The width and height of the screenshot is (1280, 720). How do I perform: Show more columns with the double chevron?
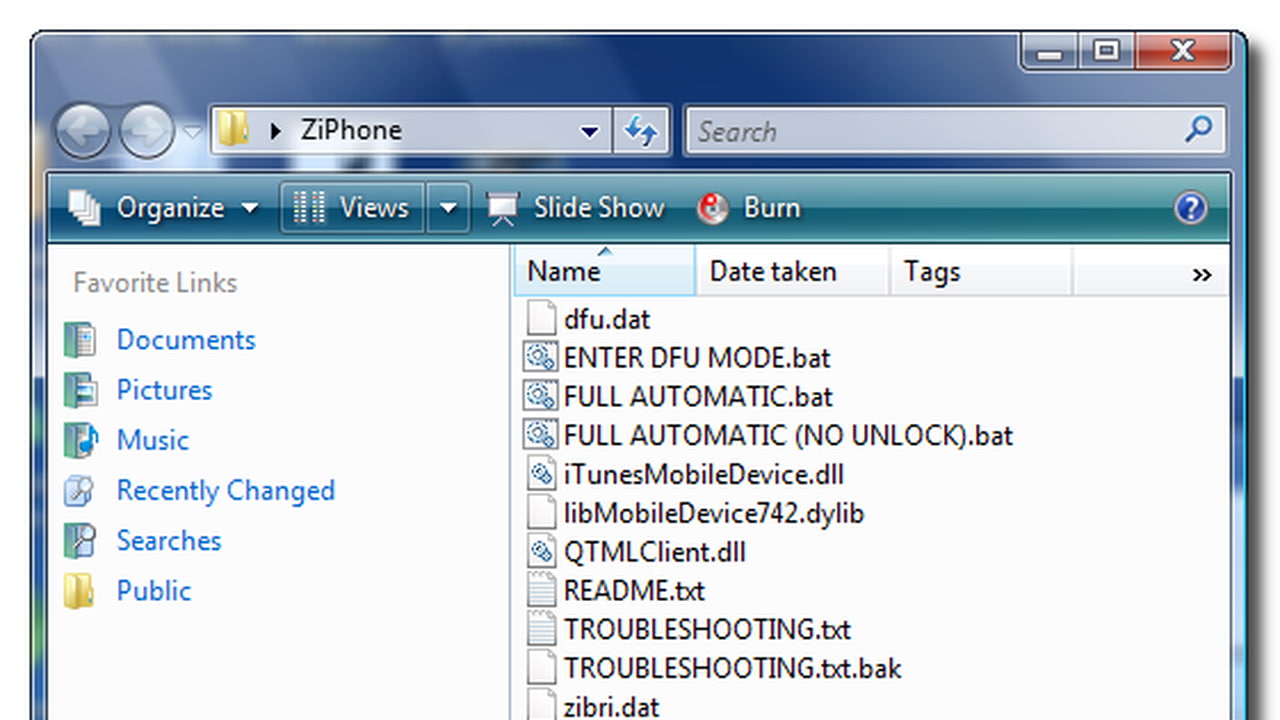coord(1202,275)
